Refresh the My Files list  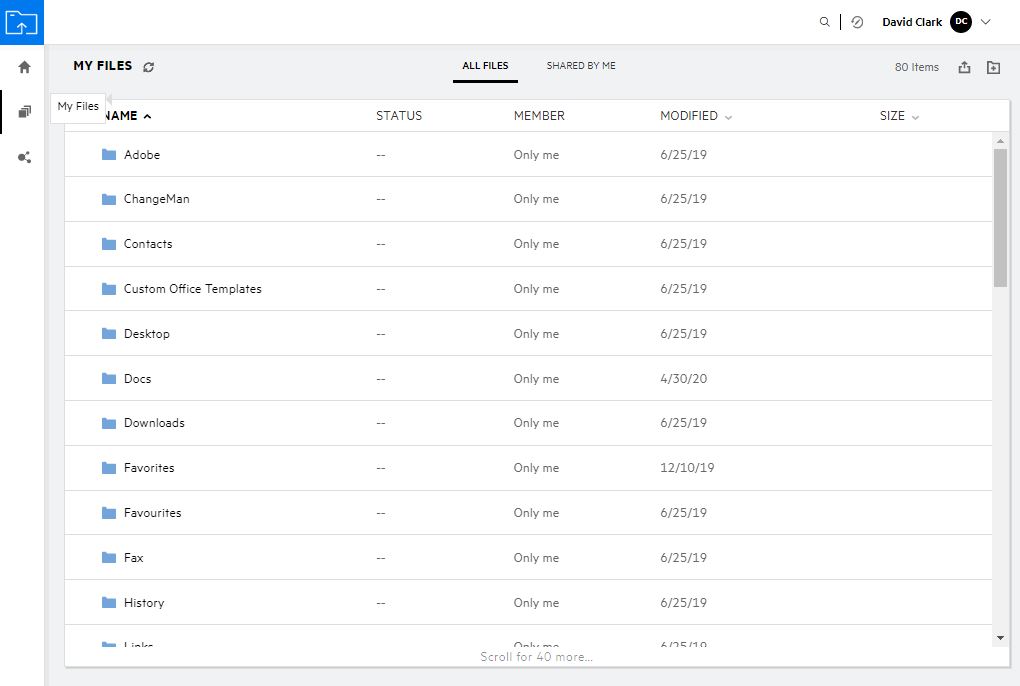point(149,67)
